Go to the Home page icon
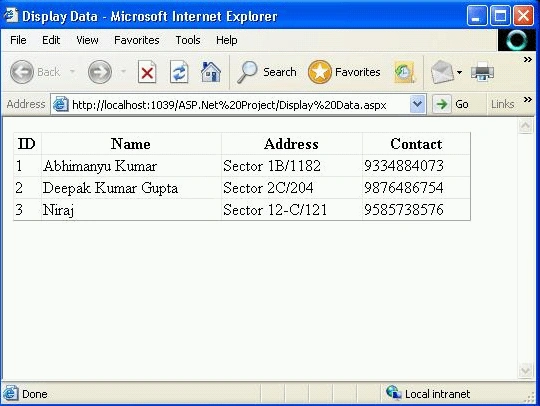This screenshot has height=406, width=540. point(211,72)
